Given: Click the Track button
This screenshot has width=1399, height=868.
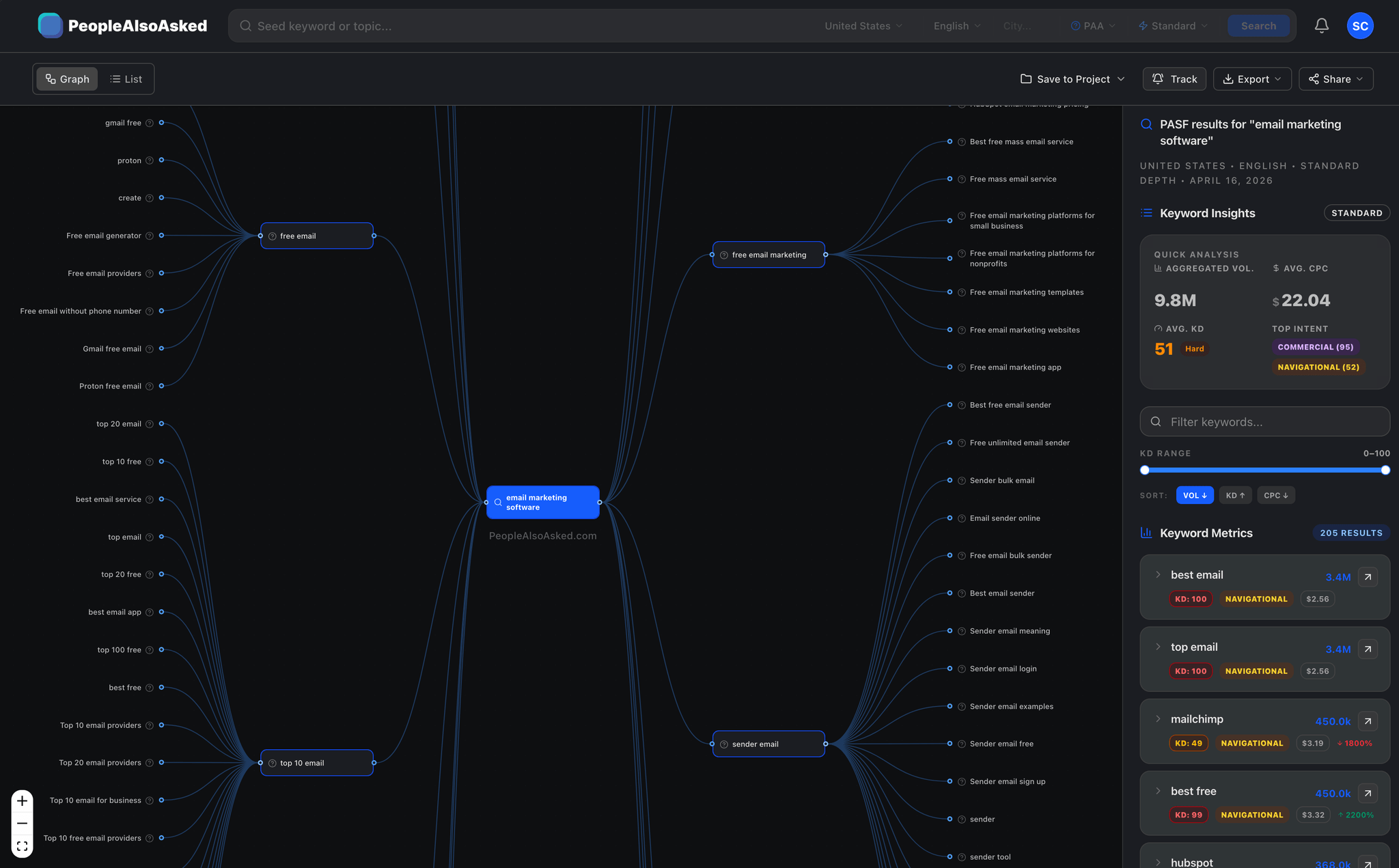Looking at the screenshot, I should coord(1174,79).
